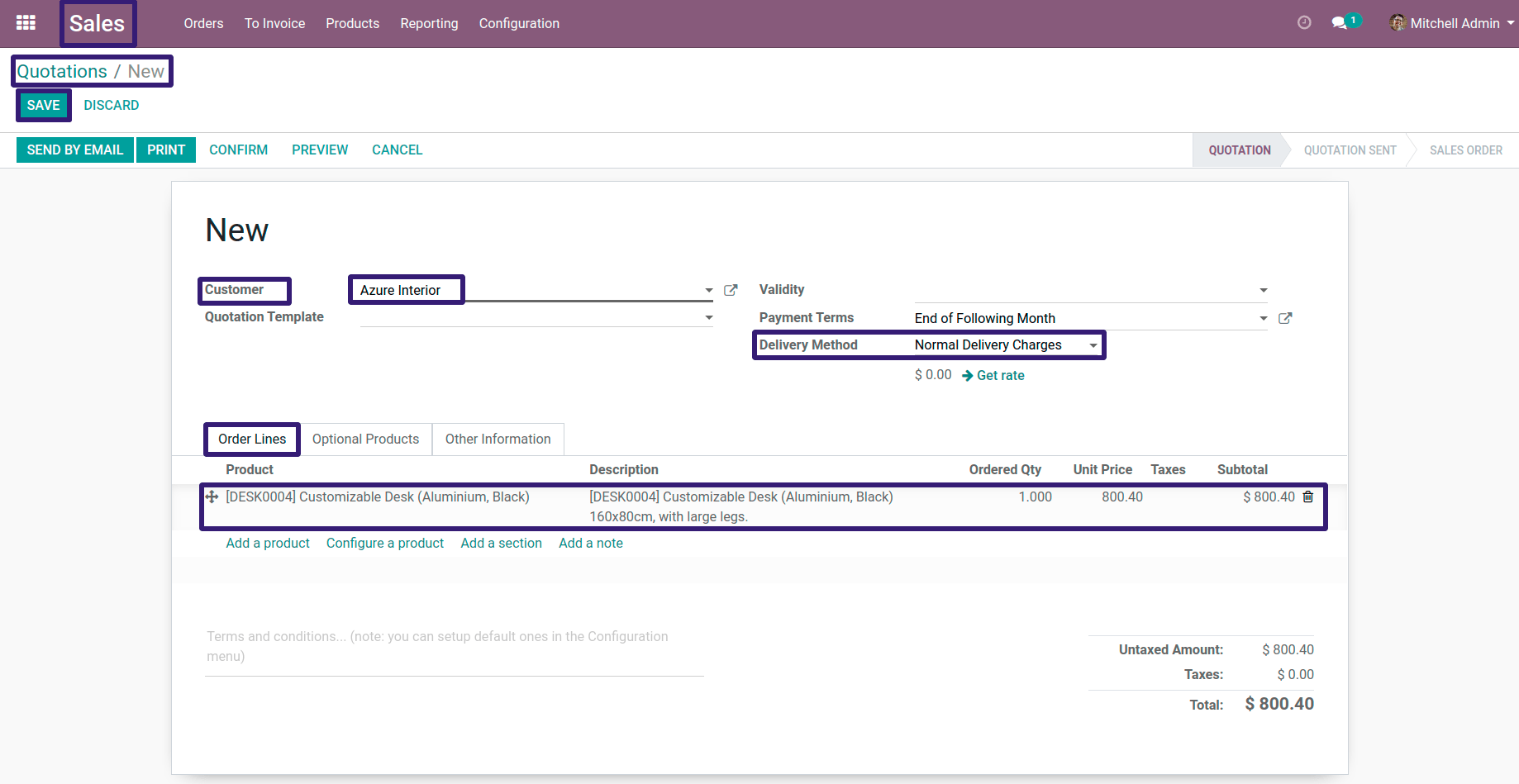Open the Mitchell Admin user menu

(x=1452, y=23)
